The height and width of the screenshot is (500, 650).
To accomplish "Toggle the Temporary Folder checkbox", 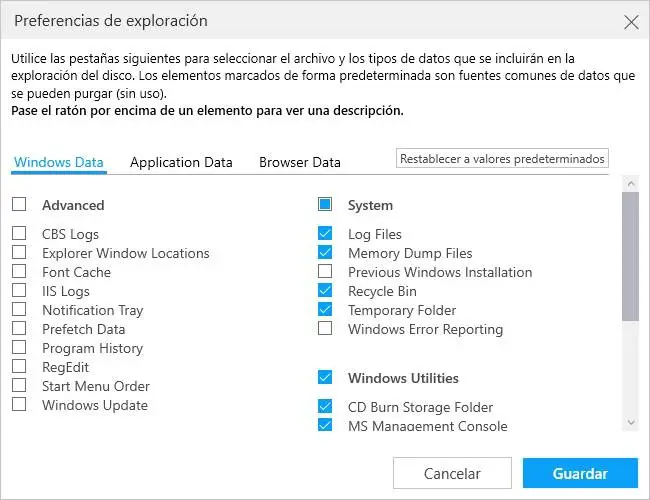I will (325, 310).
